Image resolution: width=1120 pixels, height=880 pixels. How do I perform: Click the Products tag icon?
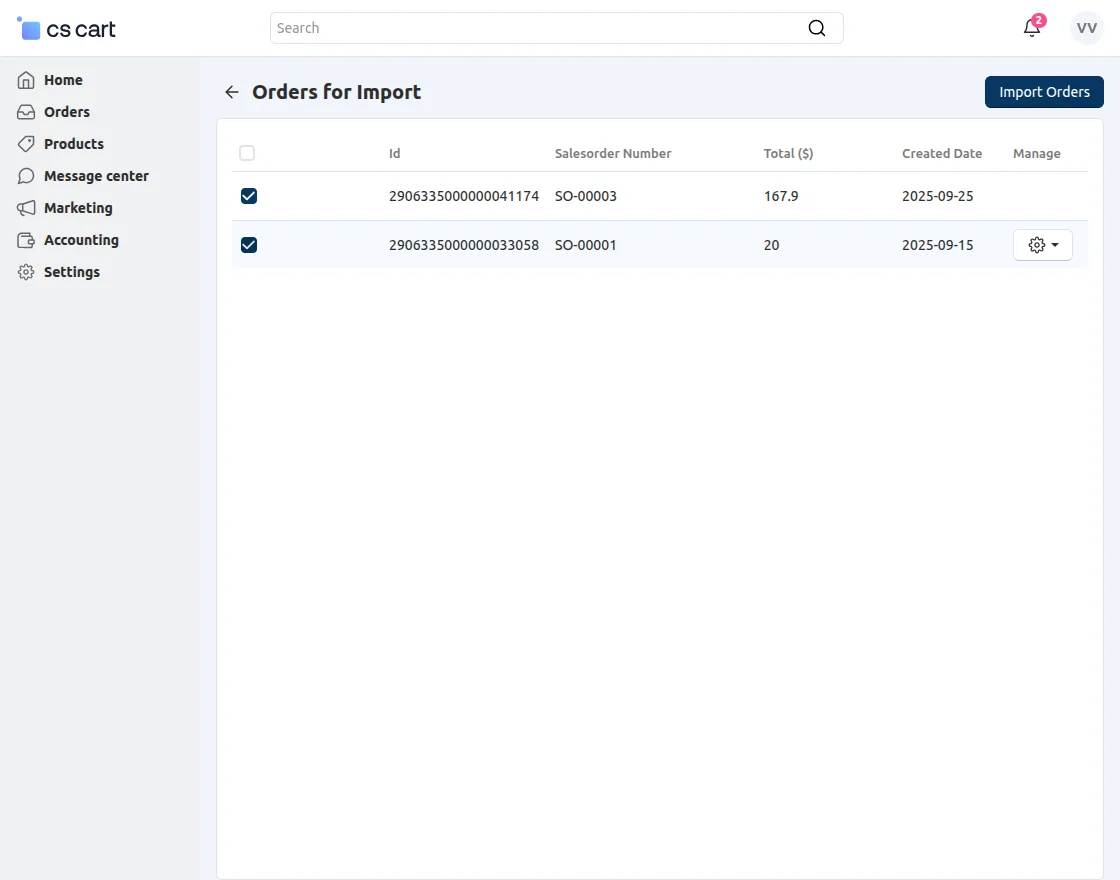(x=26, y=144)
